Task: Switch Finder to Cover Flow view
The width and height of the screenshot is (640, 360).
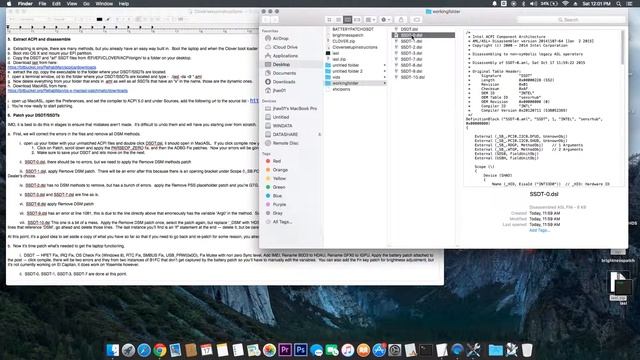Action: click(357, 20)
